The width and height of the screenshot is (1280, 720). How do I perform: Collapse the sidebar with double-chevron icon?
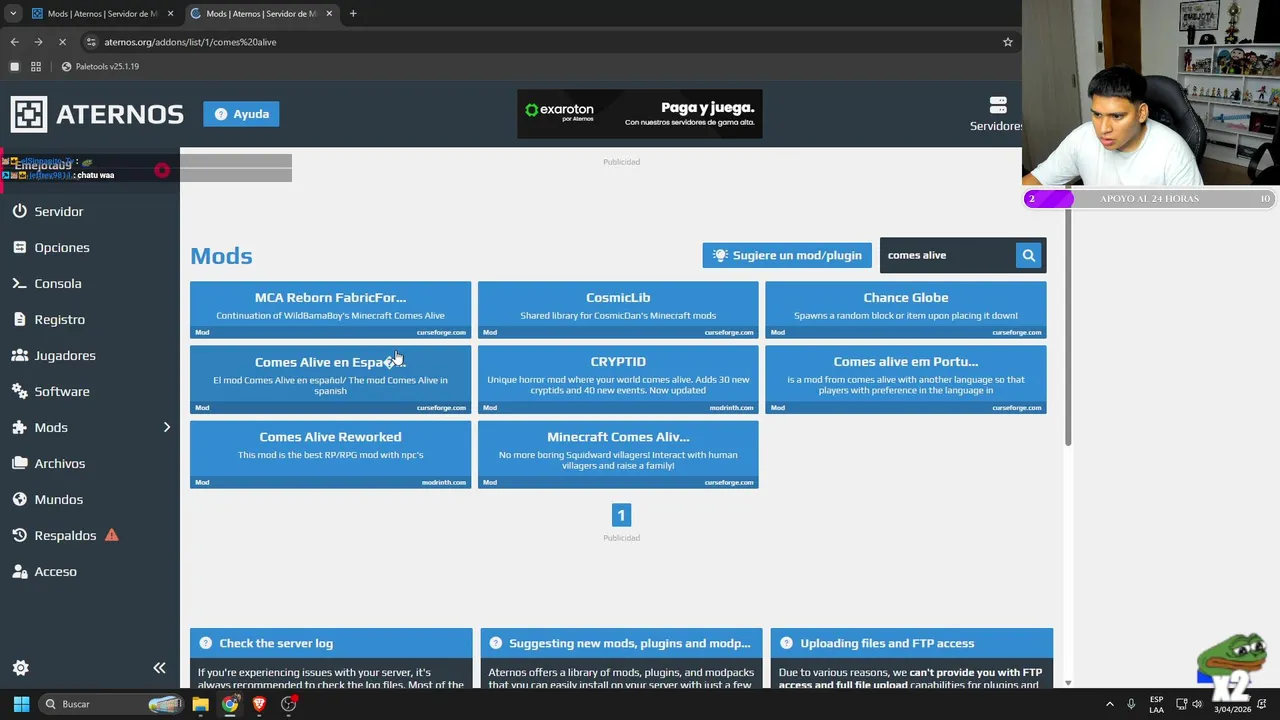coord(159,667)
